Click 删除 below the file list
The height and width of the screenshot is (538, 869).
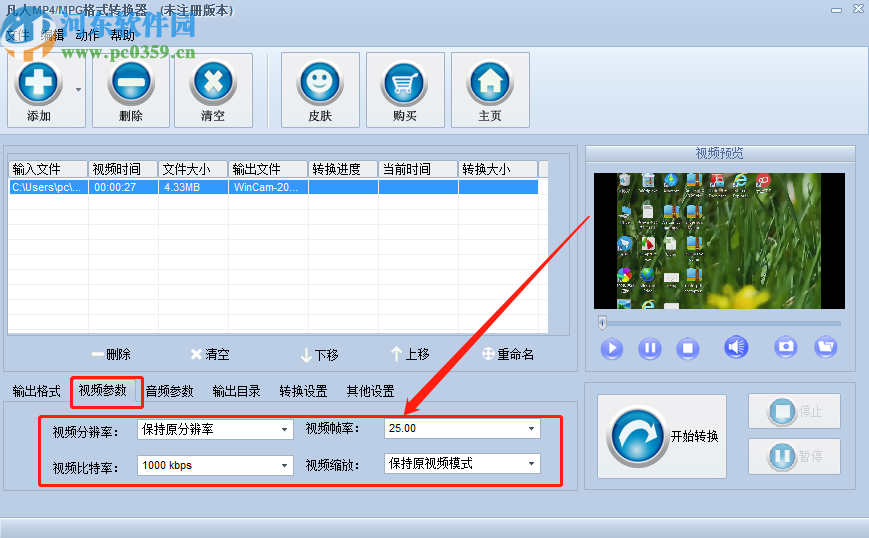111,354
